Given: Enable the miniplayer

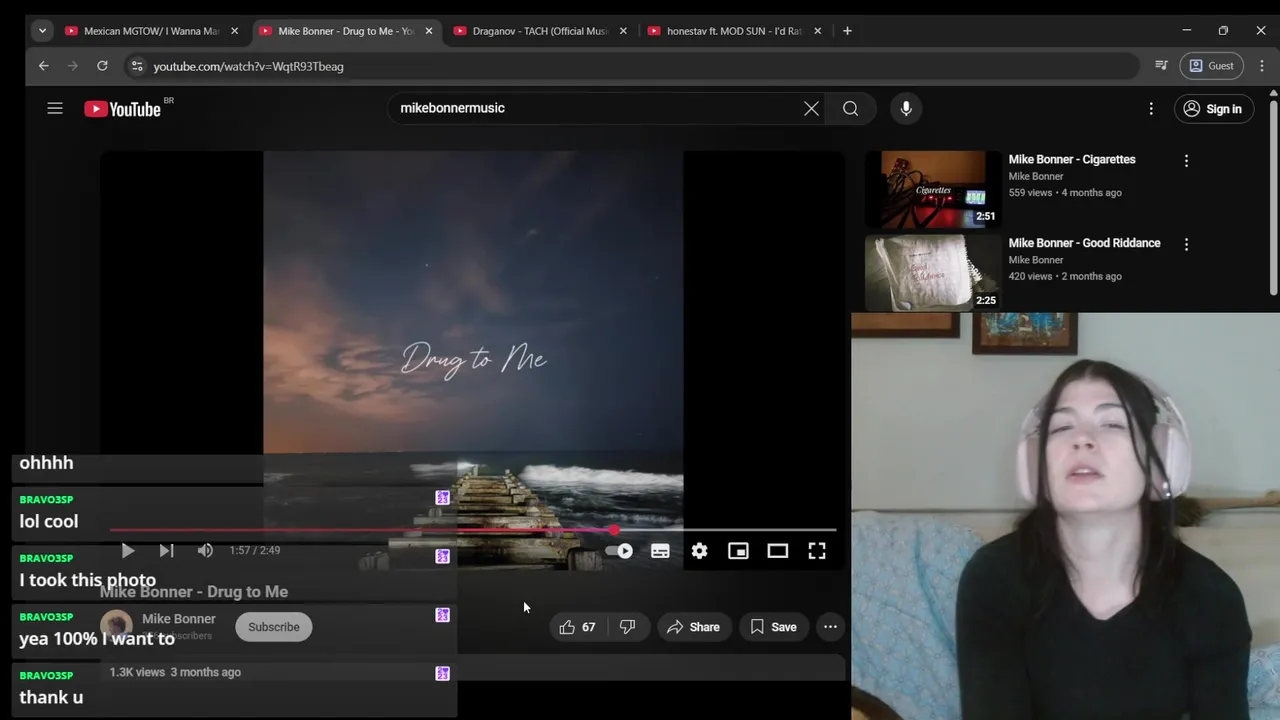Looking at the screenshot, I should pyautogui.click(x=738, y=550).
